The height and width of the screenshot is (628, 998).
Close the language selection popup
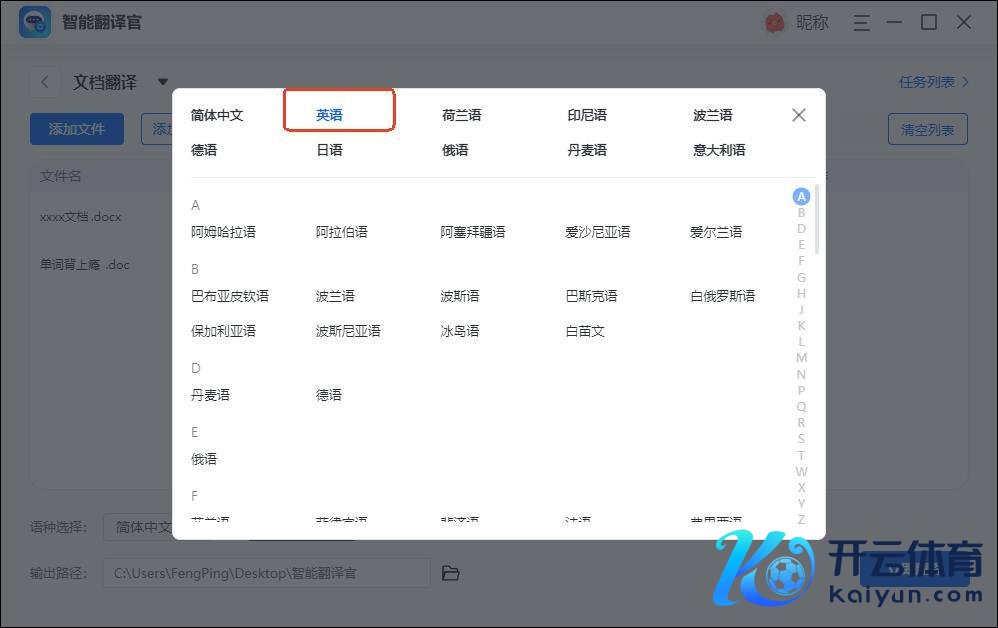point(798,115)
